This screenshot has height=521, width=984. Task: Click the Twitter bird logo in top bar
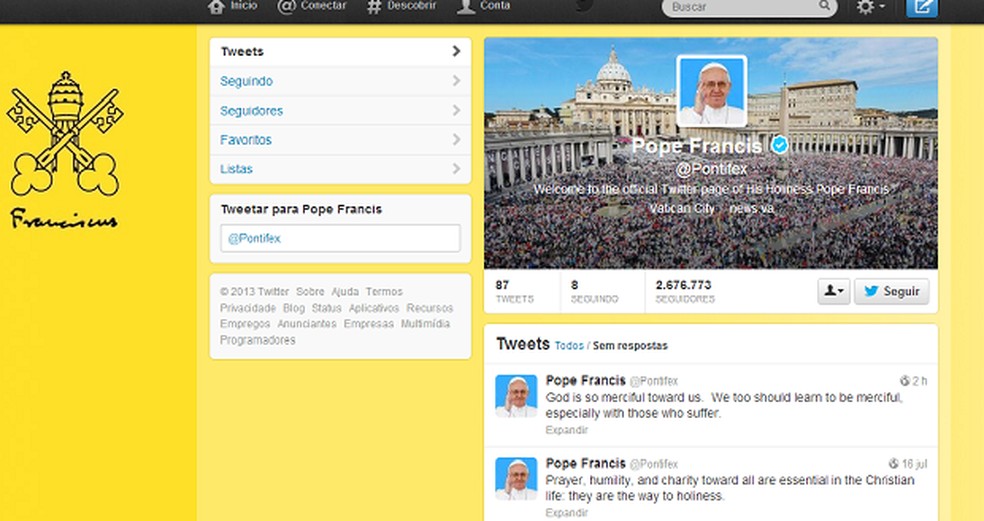[x=585, y=6]
